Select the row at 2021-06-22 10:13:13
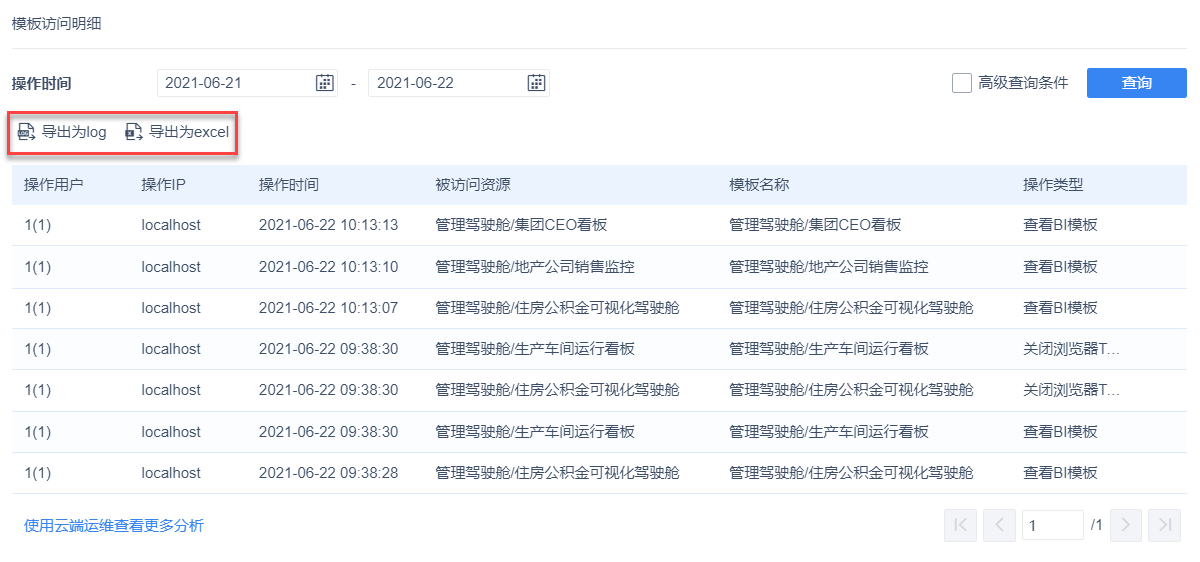Viewport: 1200px width, 562px height. (599, 226)
